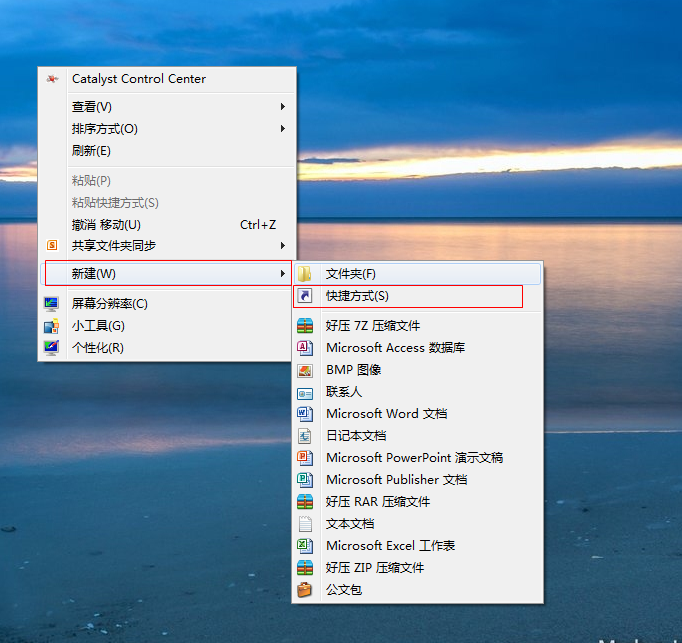Create new BMP 图像
The width and height of the screenshot is (682, 643).
click(x=418, y=370)
